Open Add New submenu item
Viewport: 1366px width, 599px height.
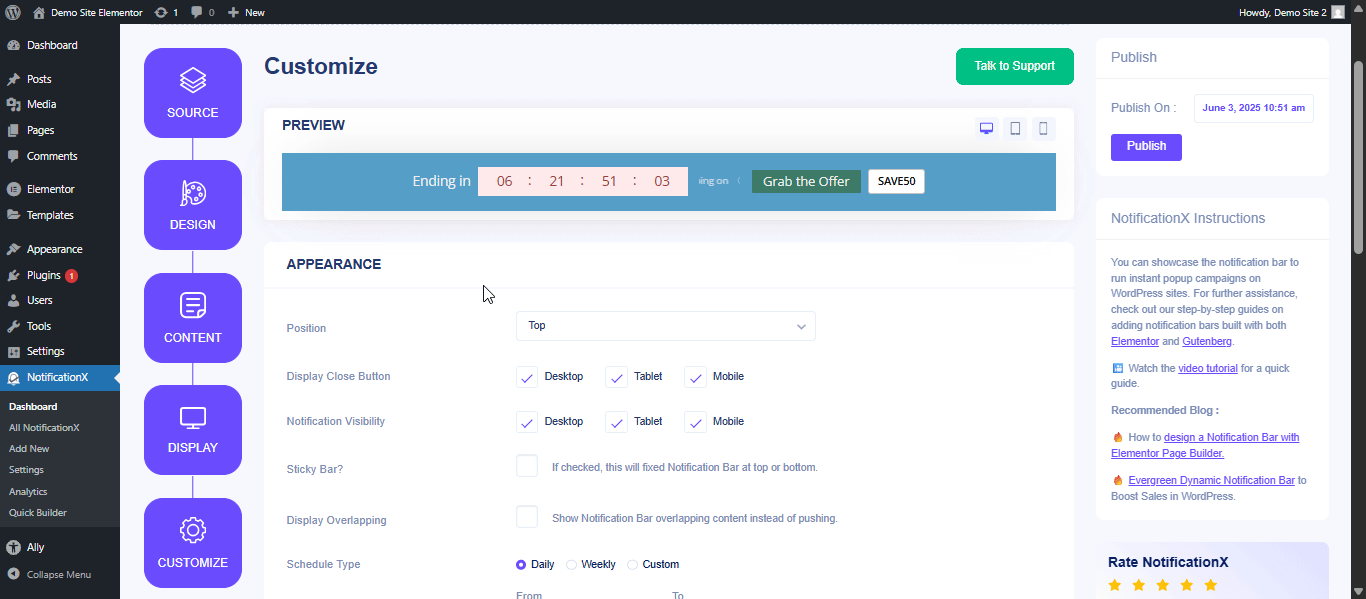(29, 449)
